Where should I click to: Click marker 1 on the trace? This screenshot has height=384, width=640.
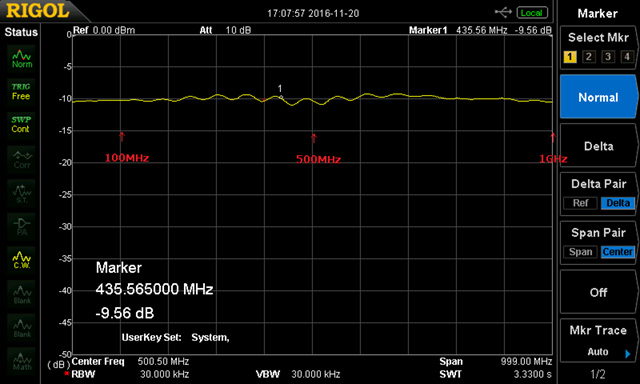coord(281,97)
